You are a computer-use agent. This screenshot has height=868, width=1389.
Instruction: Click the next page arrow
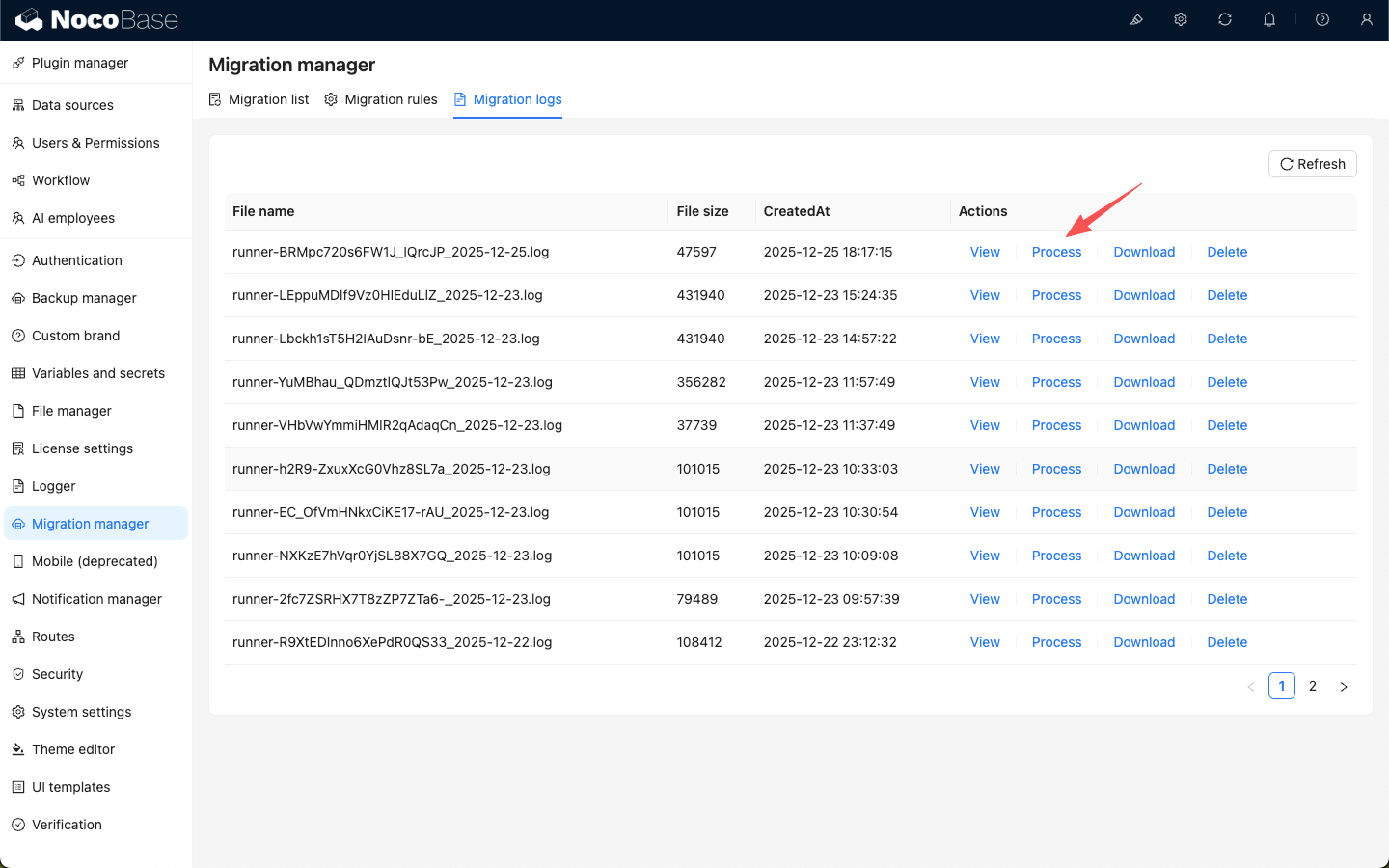(x=1344, y=686)
